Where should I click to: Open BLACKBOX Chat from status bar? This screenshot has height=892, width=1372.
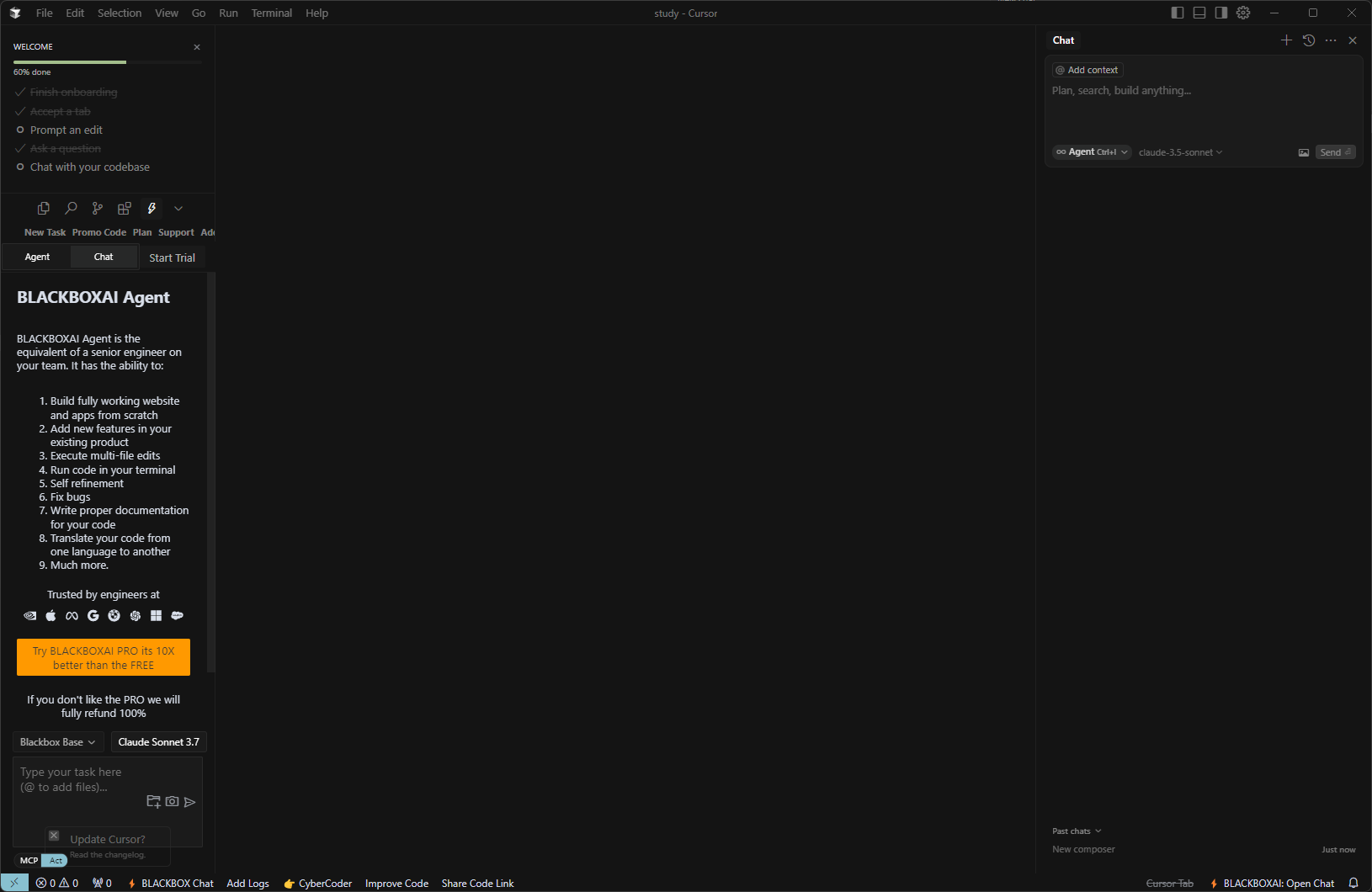pyautogui.click(x=171, y=883)
